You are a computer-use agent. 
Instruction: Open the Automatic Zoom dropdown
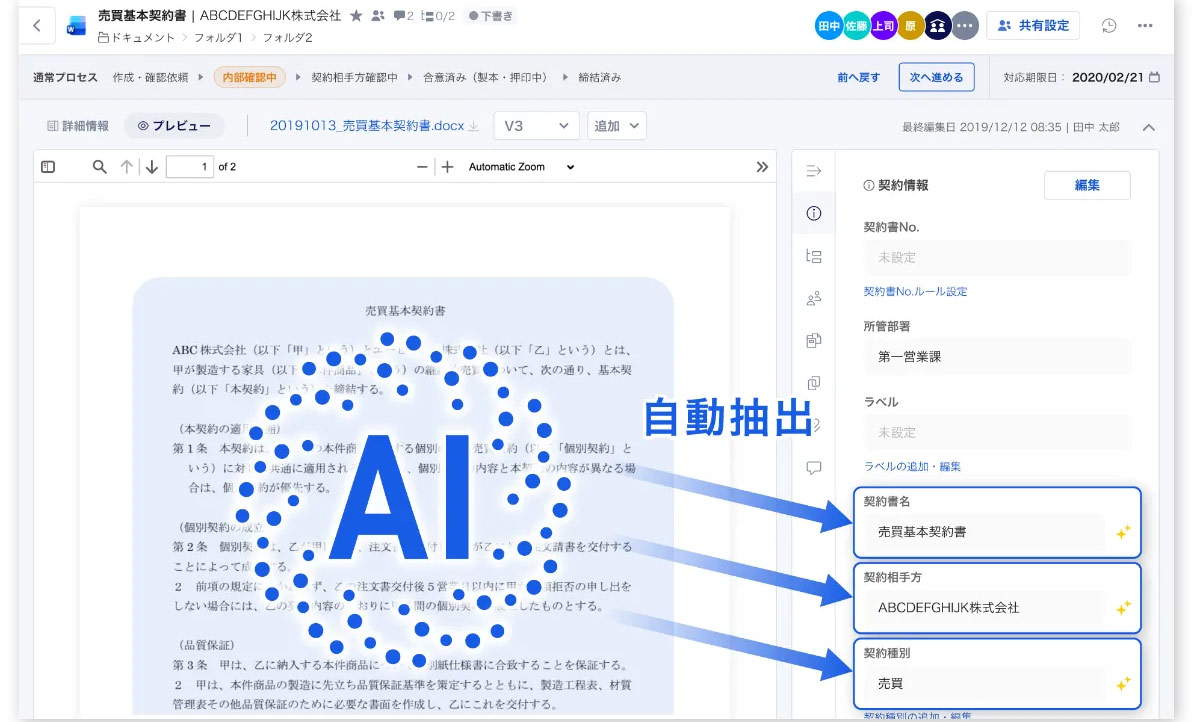pos(522,167)
